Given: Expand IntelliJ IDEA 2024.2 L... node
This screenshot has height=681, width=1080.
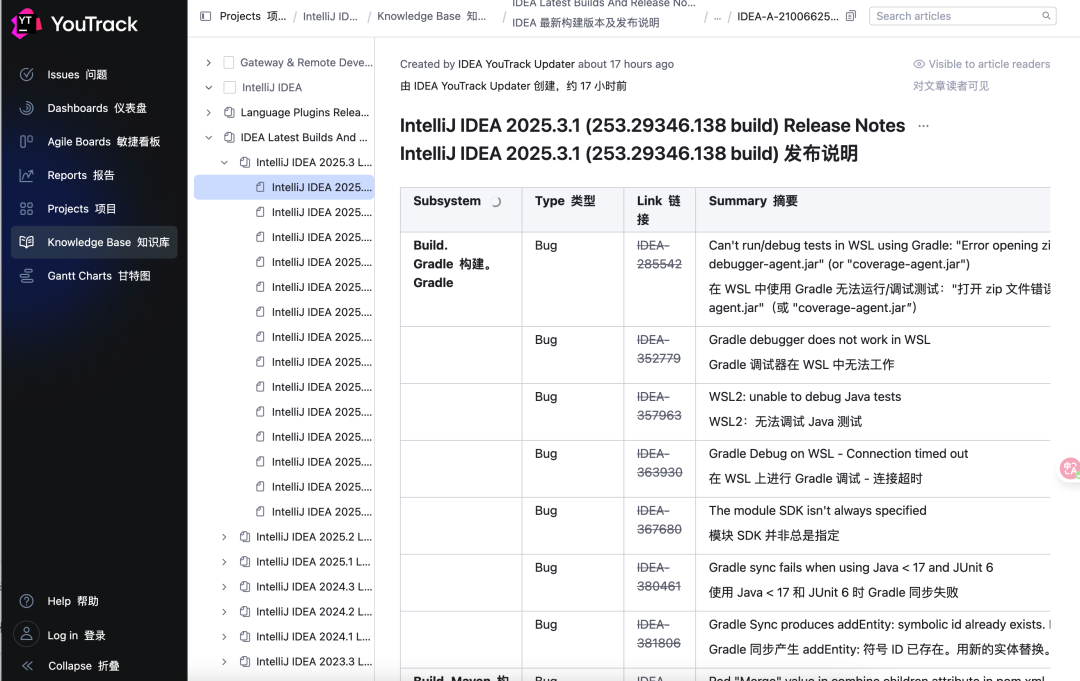Looking at the screenshot, I should click(x=224, y=611).
